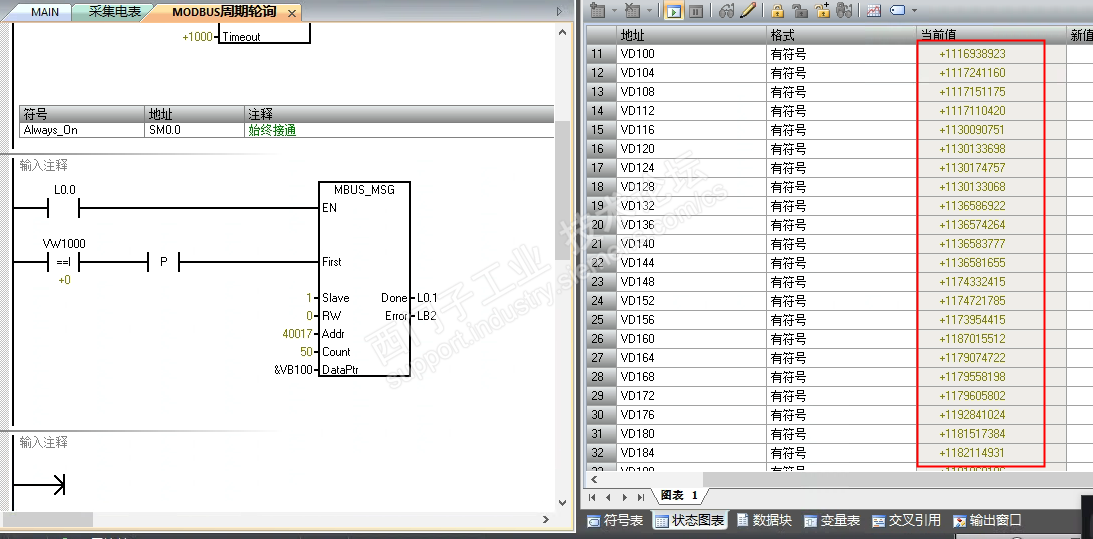Click the 新值 column header
This screenshot has width=1093, height=539.
click(1080, 35)
